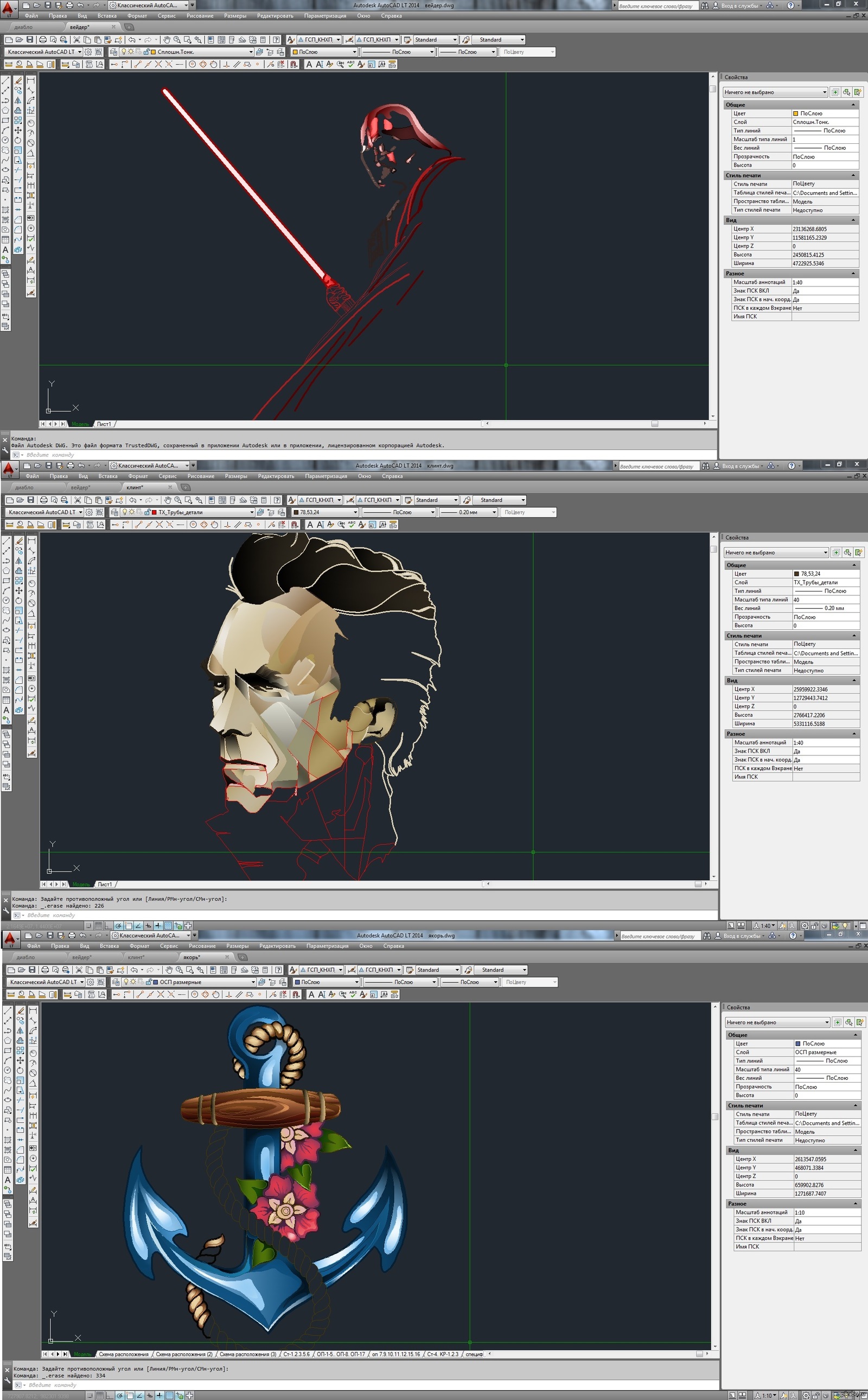This screenshot has height=1400, width=868.
Task: Click the Plot printer icon in якорь.dwg toolbar
Action: 45,970
